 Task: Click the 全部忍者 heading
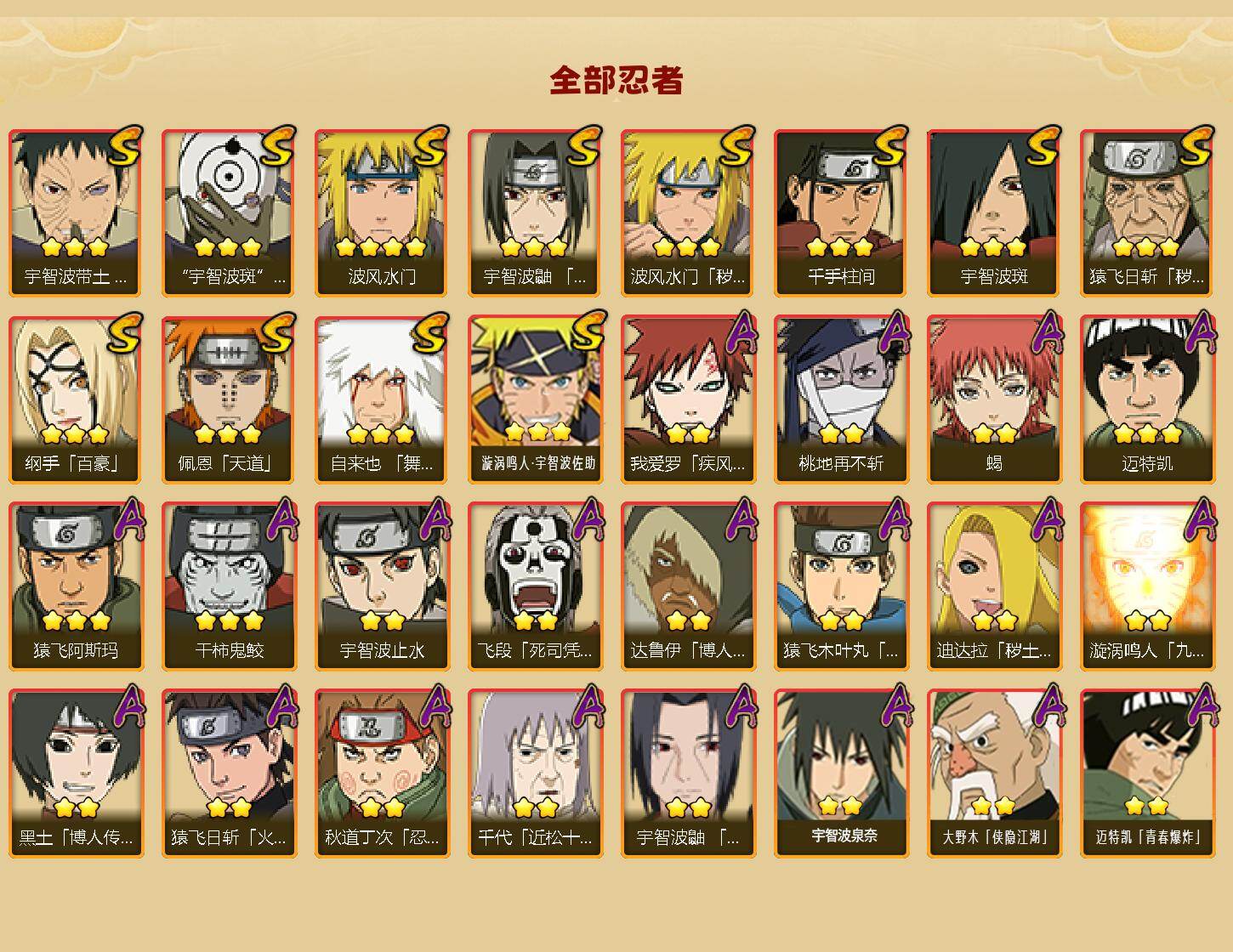tap(616, 80)
